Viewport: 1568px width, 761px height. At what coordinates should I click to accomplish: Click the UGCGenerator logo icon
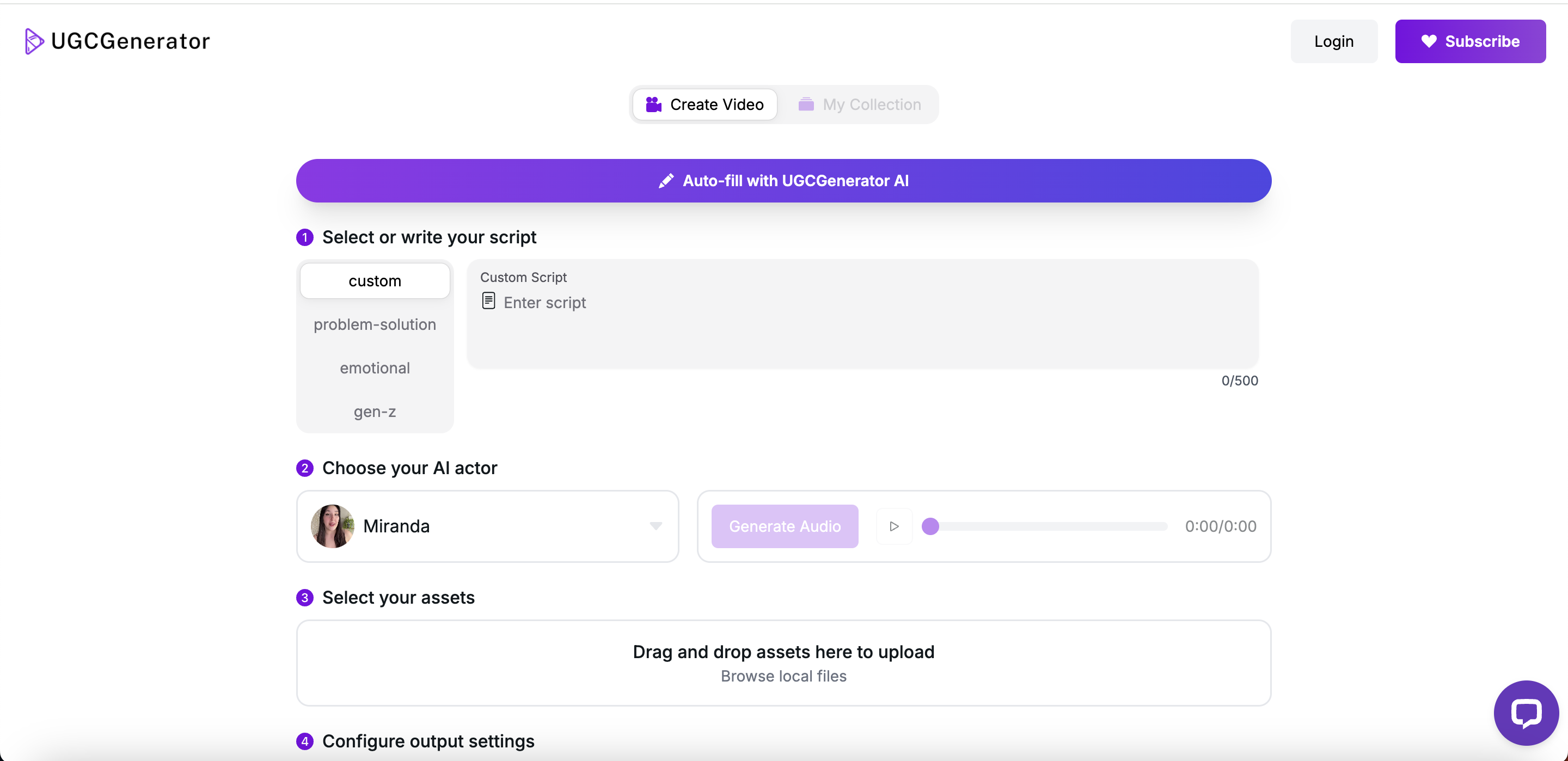pyautogui.click(x=34, y=41)
